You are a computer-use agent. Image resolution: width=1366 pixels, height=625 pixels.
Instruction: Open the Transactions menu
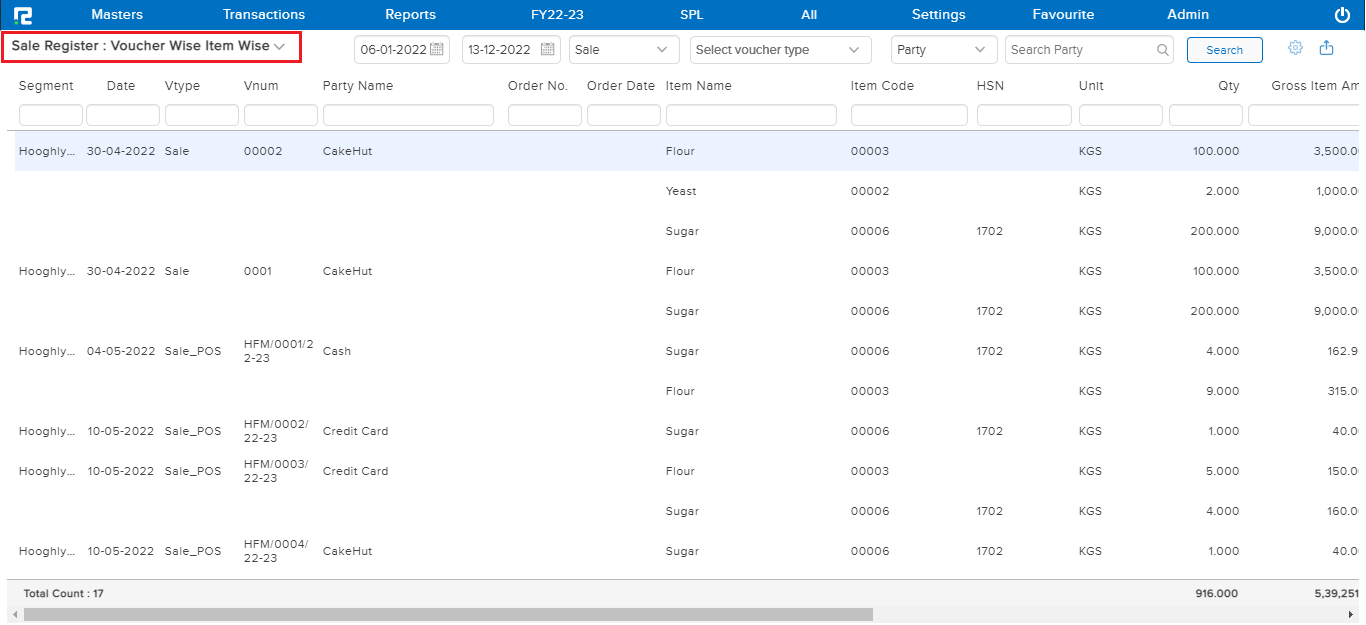pyautogui.click(x=264, y=15)
